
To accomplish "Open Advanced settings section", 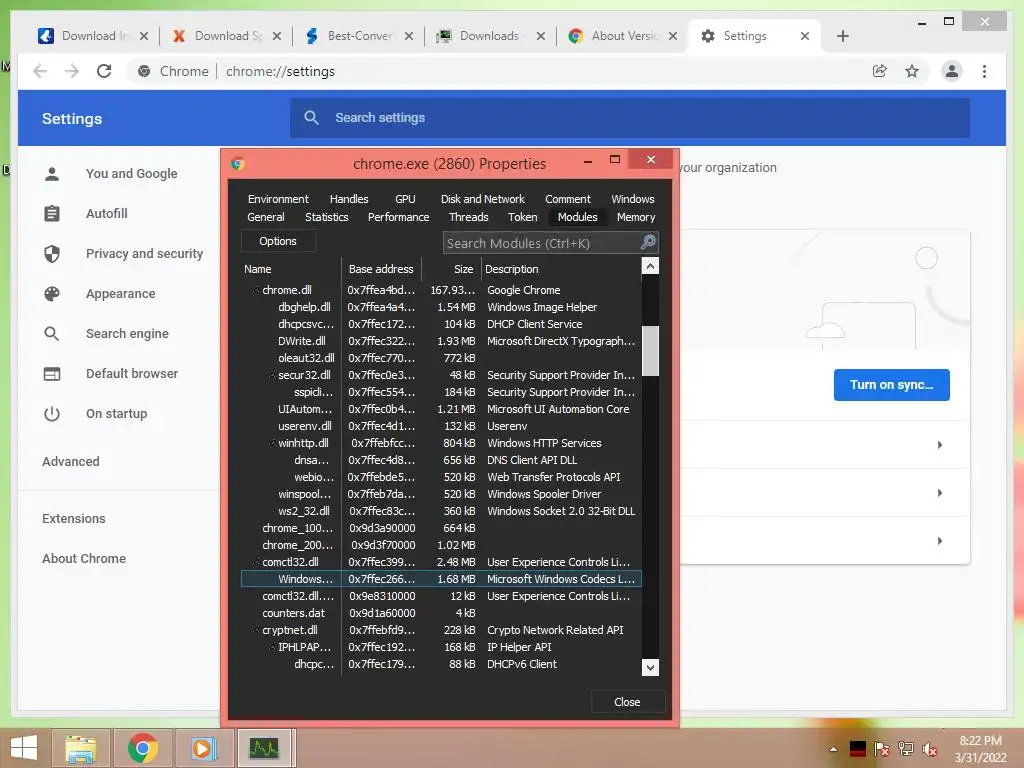I will coord(71,462).
